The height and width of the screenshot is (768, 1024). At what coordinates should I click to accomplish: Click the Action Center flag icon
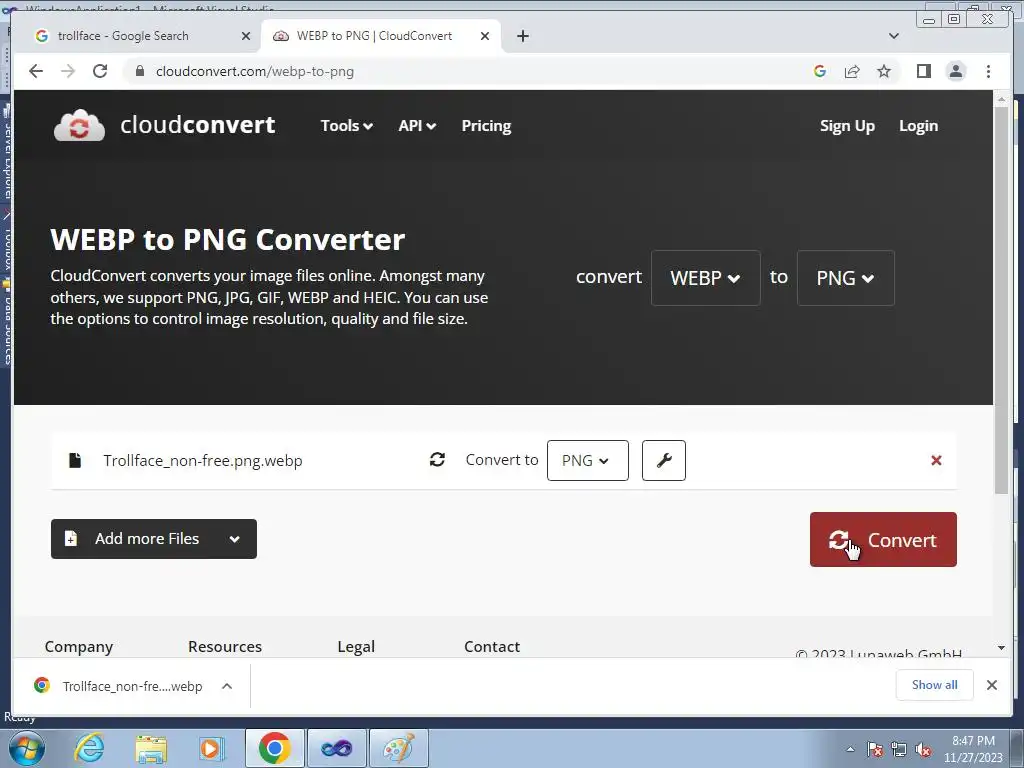[875, 749]
